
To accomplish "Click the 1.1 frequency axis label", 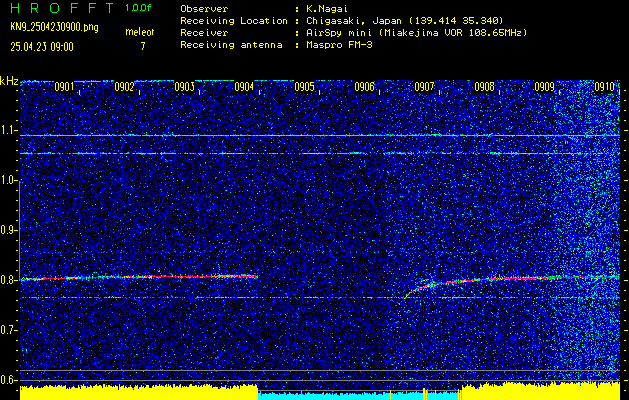I will pos(9,130).
